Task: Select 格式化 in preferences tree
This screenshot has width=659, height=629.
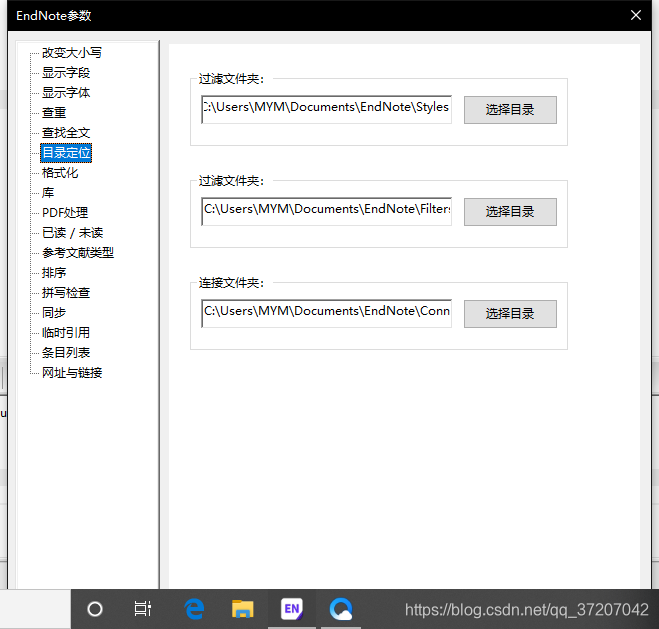Action: point(60,173)
